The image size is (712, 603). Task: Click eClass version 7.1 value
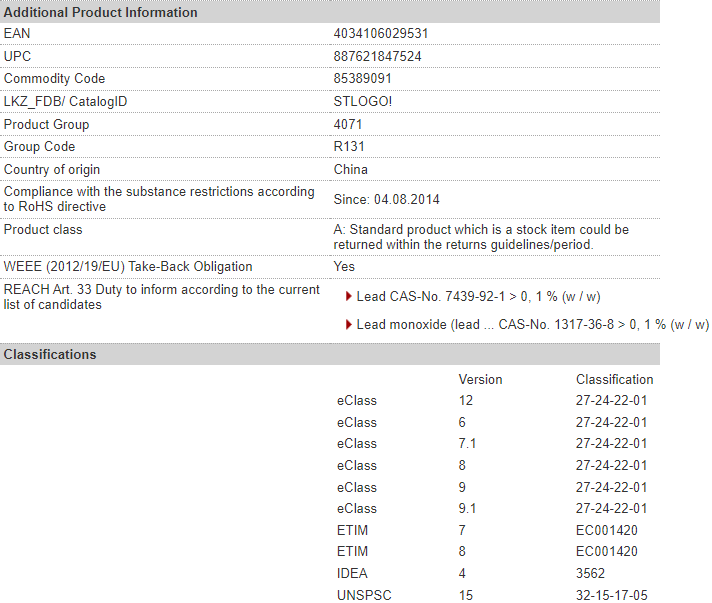point(467,443)
